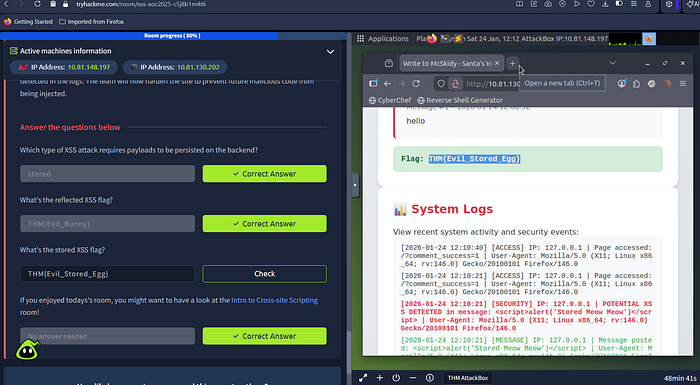Click the Firefox window button in AttackBox taskbar
The image size is (700, 385).
pyautogui.click(x=649, y=39)
